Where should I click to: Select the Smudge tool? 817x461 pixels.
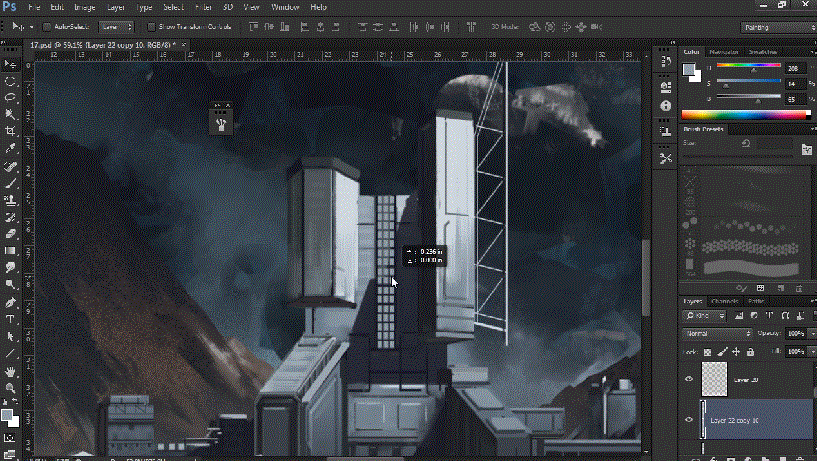pos(10,268)
